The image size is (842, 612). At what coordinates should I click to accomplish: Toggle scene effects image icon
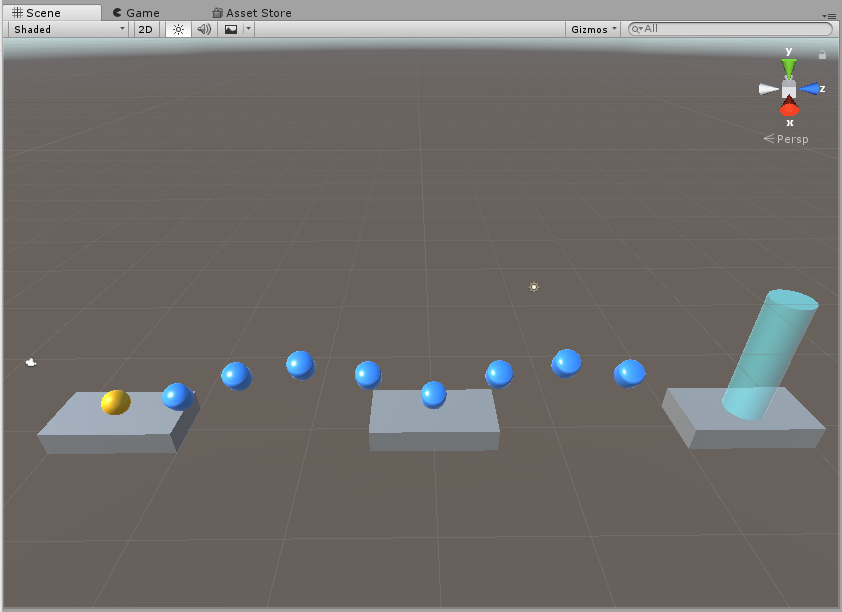click(x=231, y=30)
